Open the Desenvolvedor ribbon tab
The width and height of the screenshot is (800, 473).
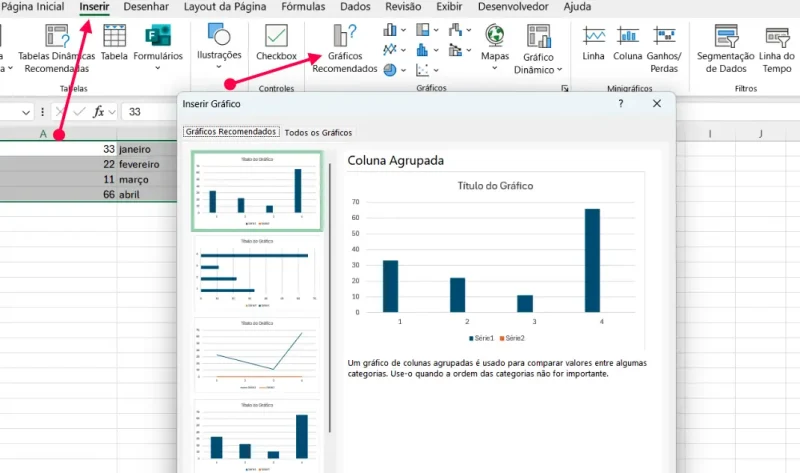513,7
